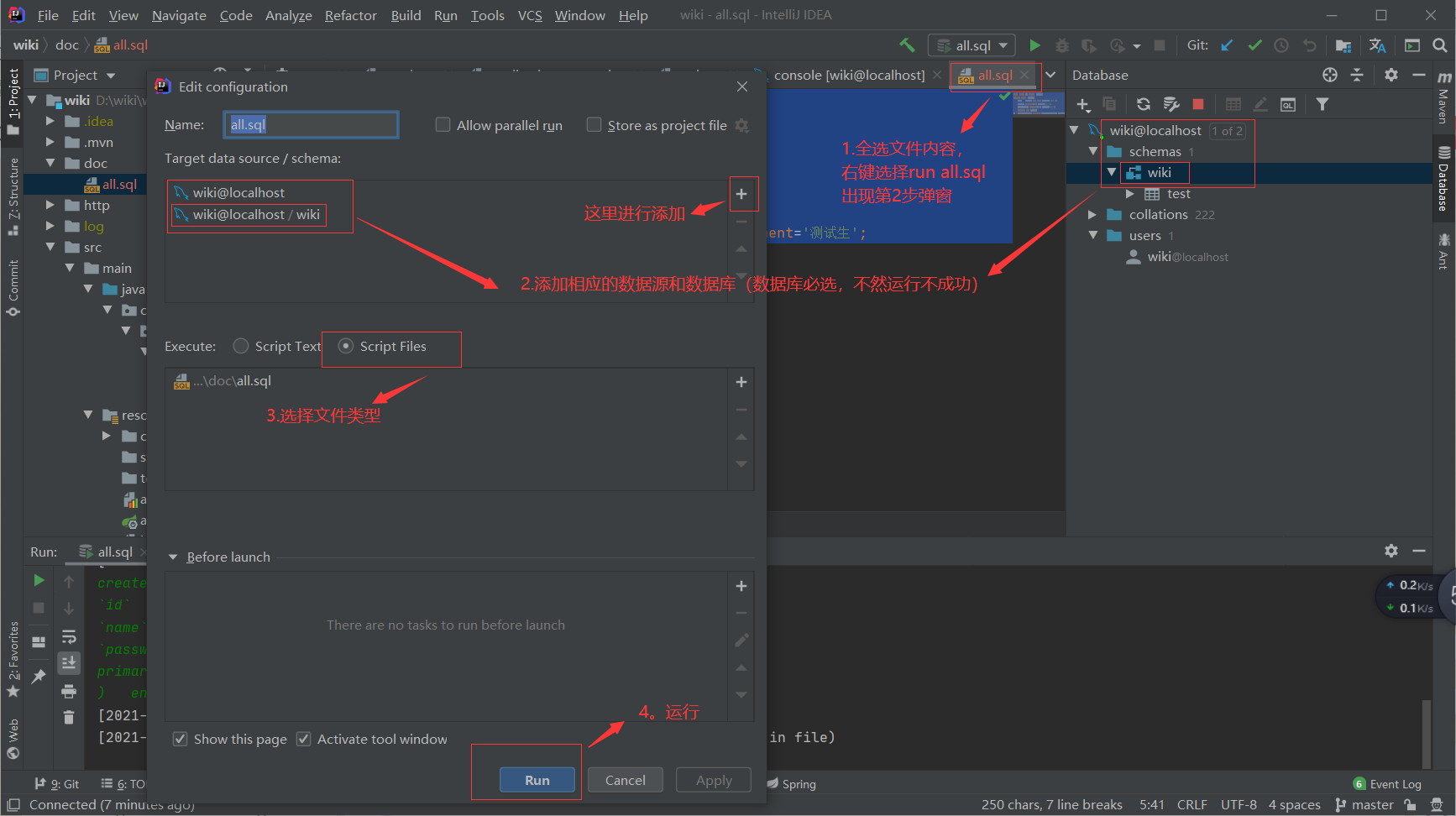Click the CRLF line separator indicator
This screenshot has width=1456, height=816.
(x=1192, y=805)
